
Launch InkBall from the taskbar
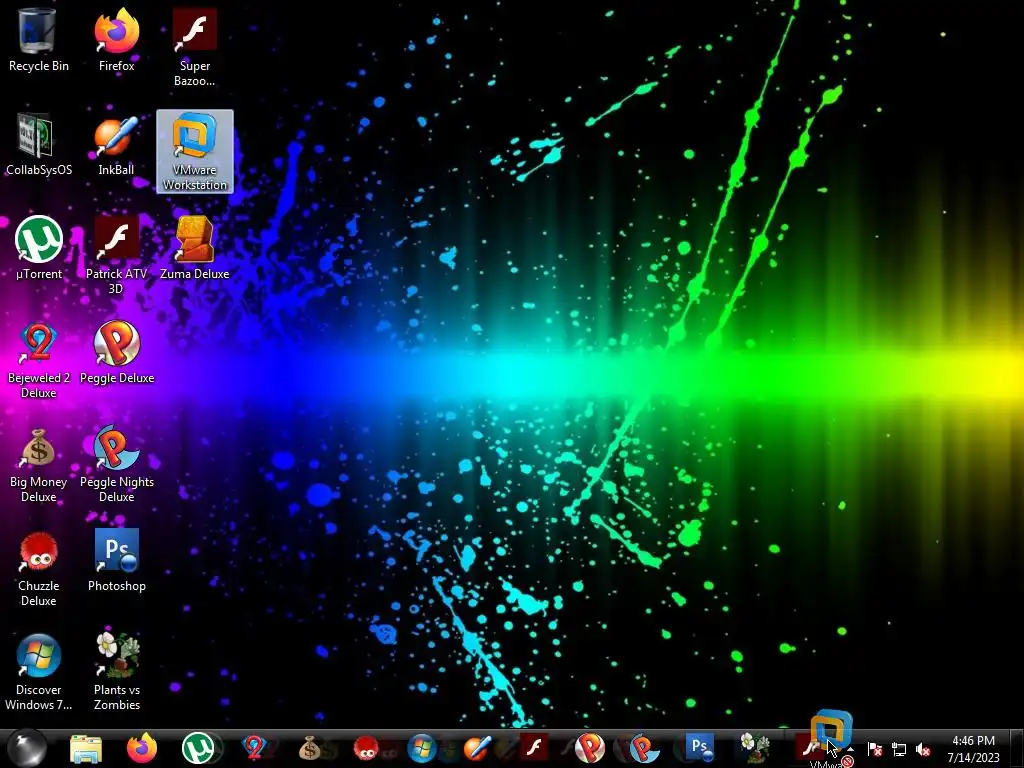478,748
